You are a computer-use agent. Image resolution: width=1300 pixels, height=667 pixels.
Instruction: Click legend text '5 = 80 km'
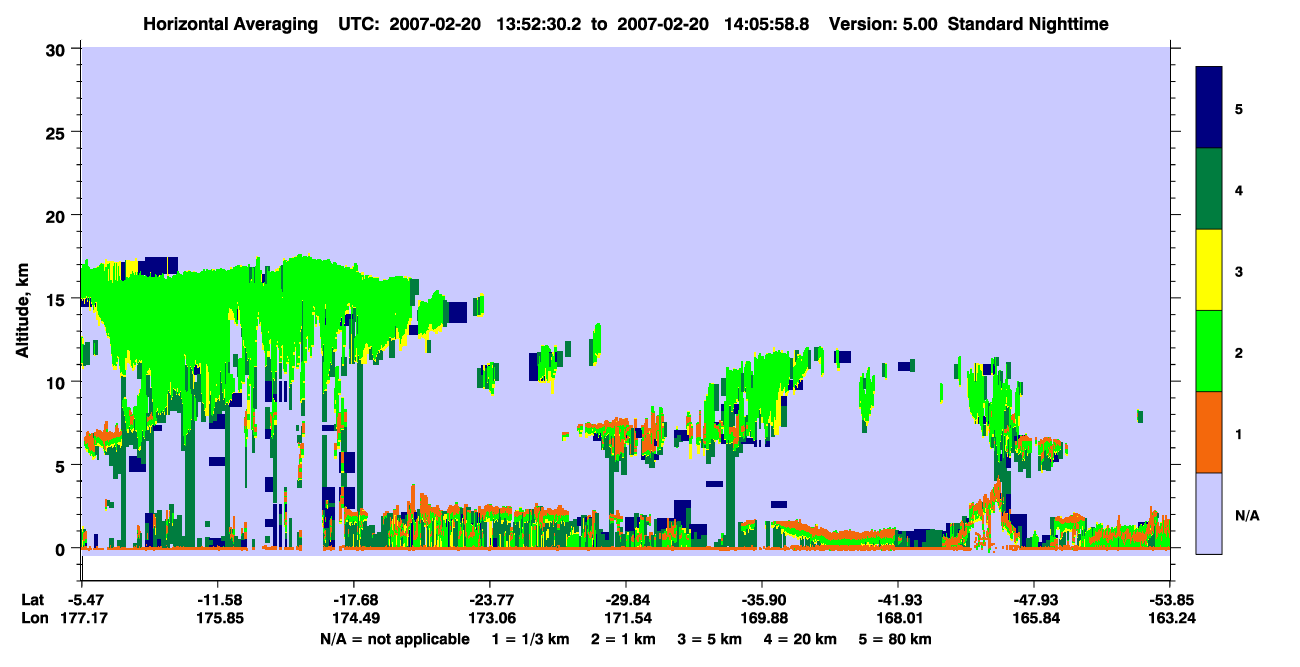tap(896, 639)
